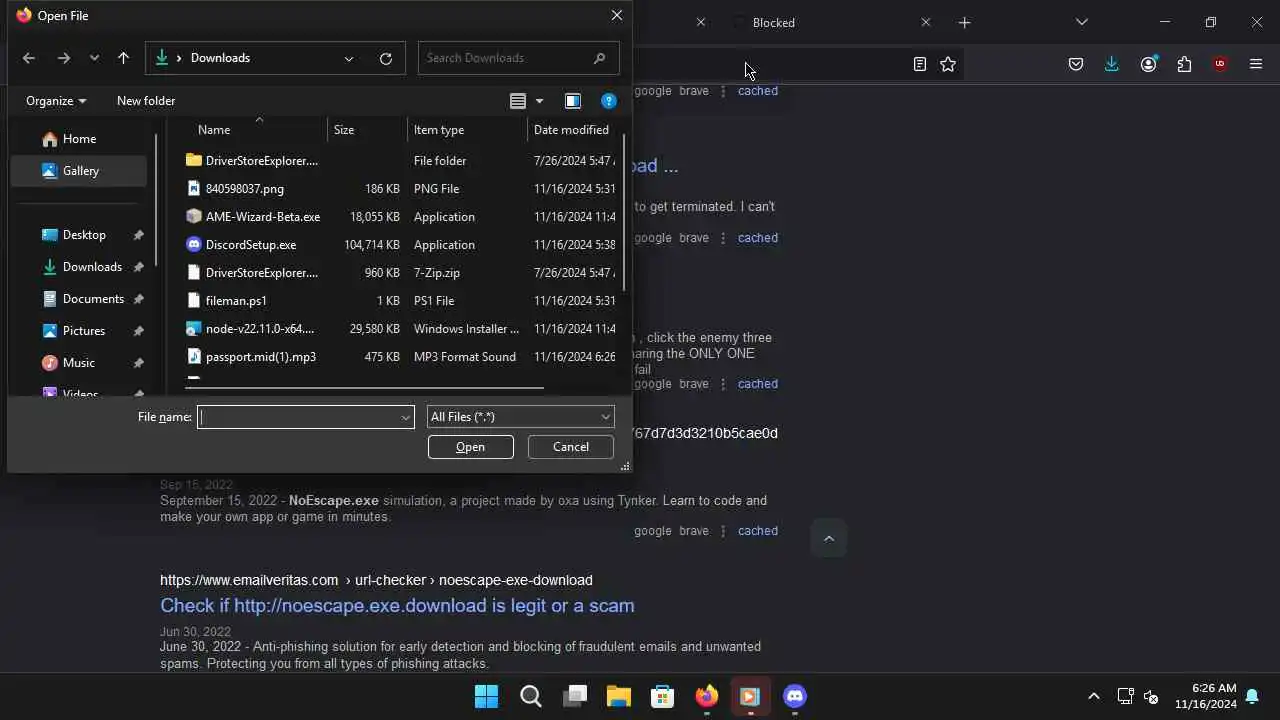Image resolution: width=1280 pixels, height=720 pixels.
Task: Open view options dropdown arrow
Action: (x=539, y=101)
